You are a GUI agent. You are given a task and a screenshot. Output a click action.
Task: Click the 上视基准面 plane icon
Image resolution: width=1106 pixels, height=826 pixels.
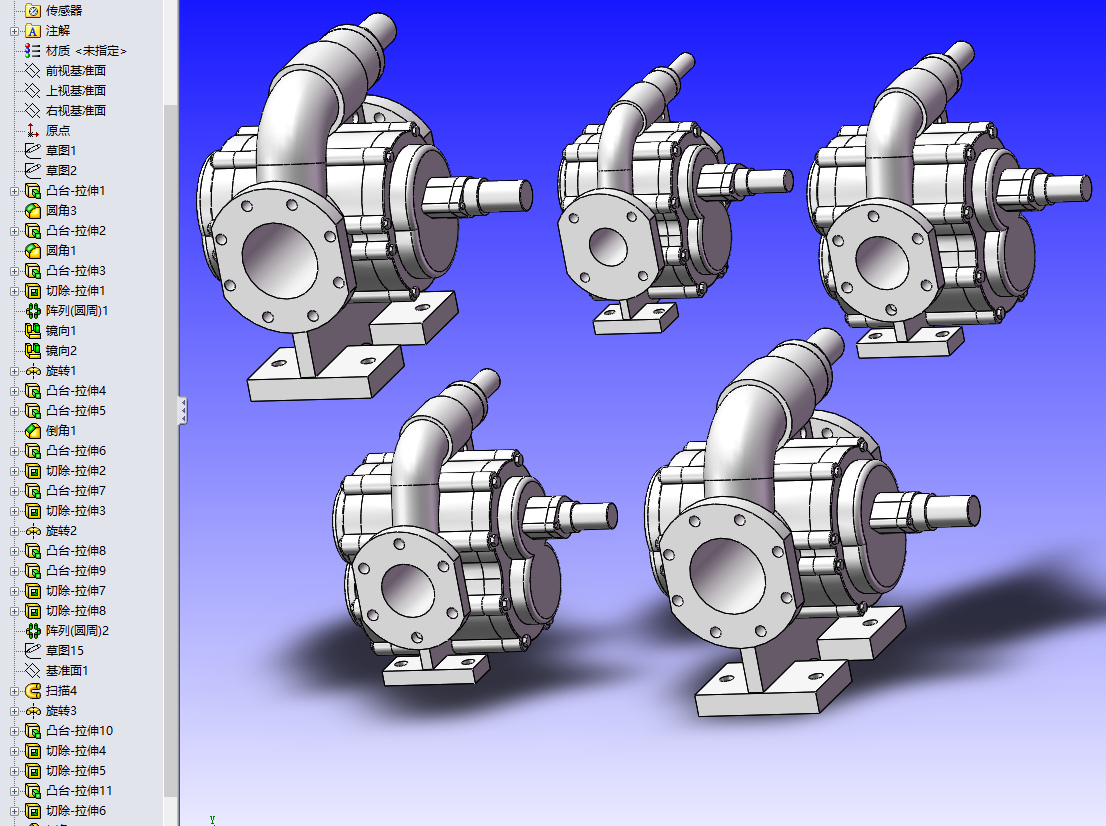[32, 90]
